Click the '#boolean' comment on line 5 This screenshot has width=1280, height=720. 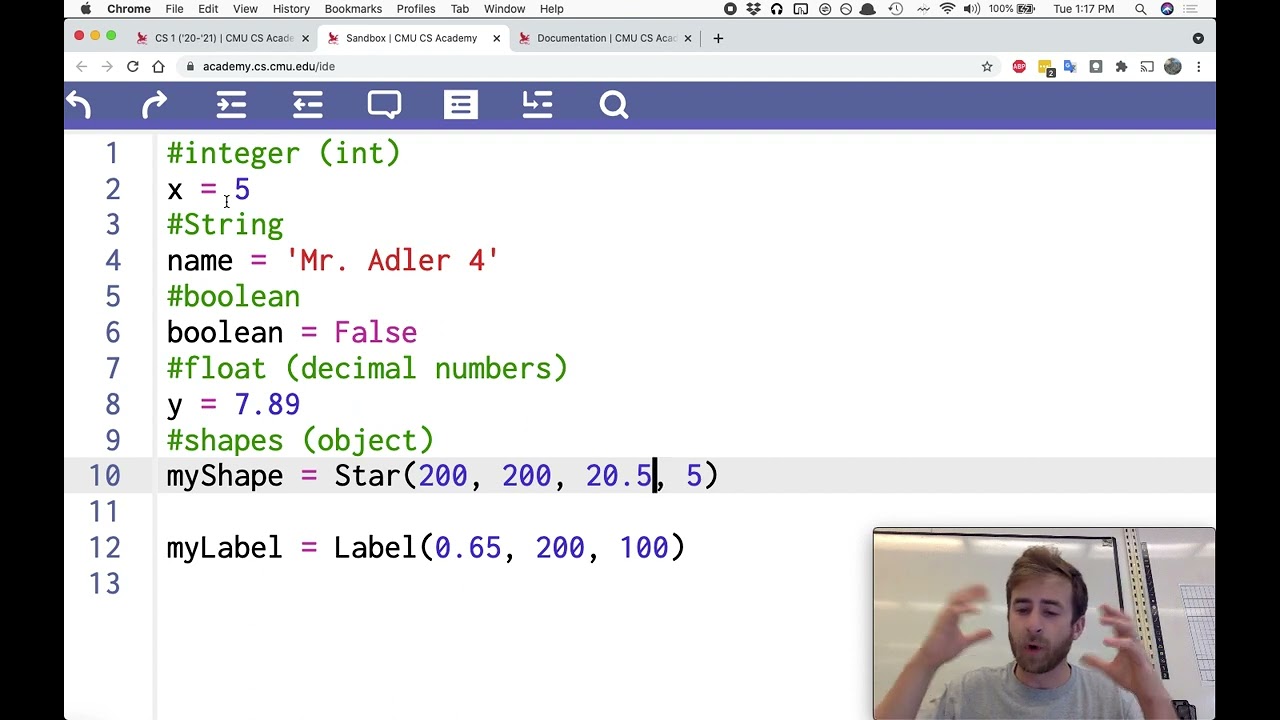233,297
